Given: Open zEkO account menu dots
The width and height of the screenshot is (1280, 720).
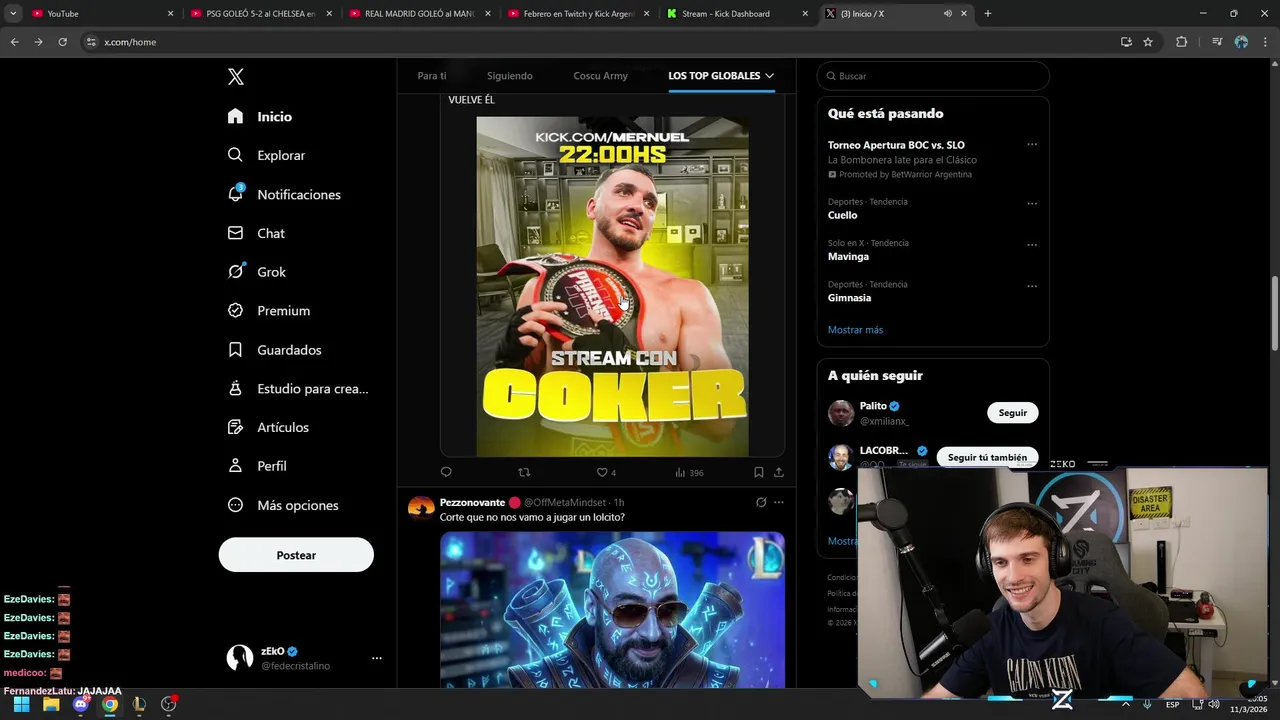Looking at the screenshot, I should pos(376,658).
